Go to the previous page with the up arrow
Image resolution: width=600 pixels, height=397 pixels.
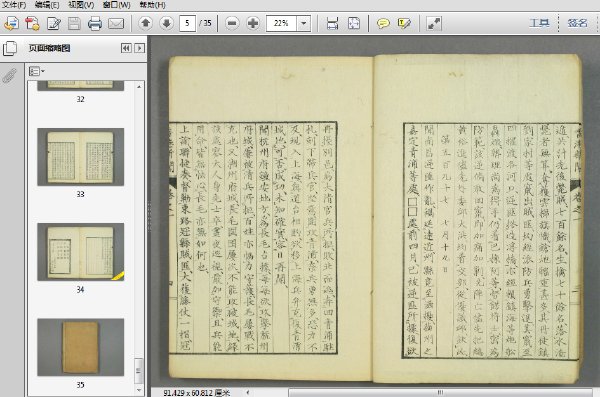point(145,23)
